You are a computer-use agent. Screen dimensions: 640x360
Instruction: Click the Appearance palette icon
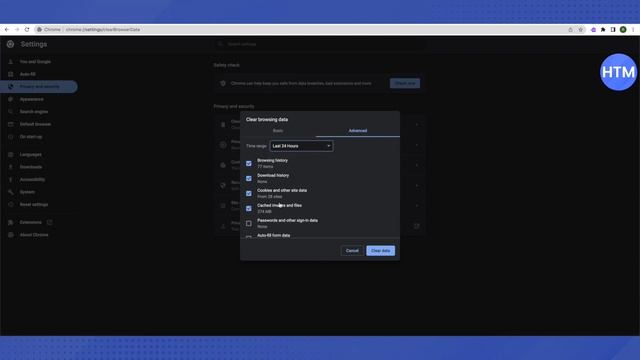click(11, 99)
